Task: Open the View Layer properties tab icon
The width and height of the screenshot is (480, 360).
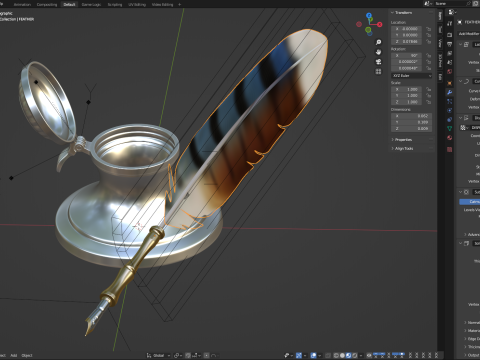Action: click(x=449, y=53)
